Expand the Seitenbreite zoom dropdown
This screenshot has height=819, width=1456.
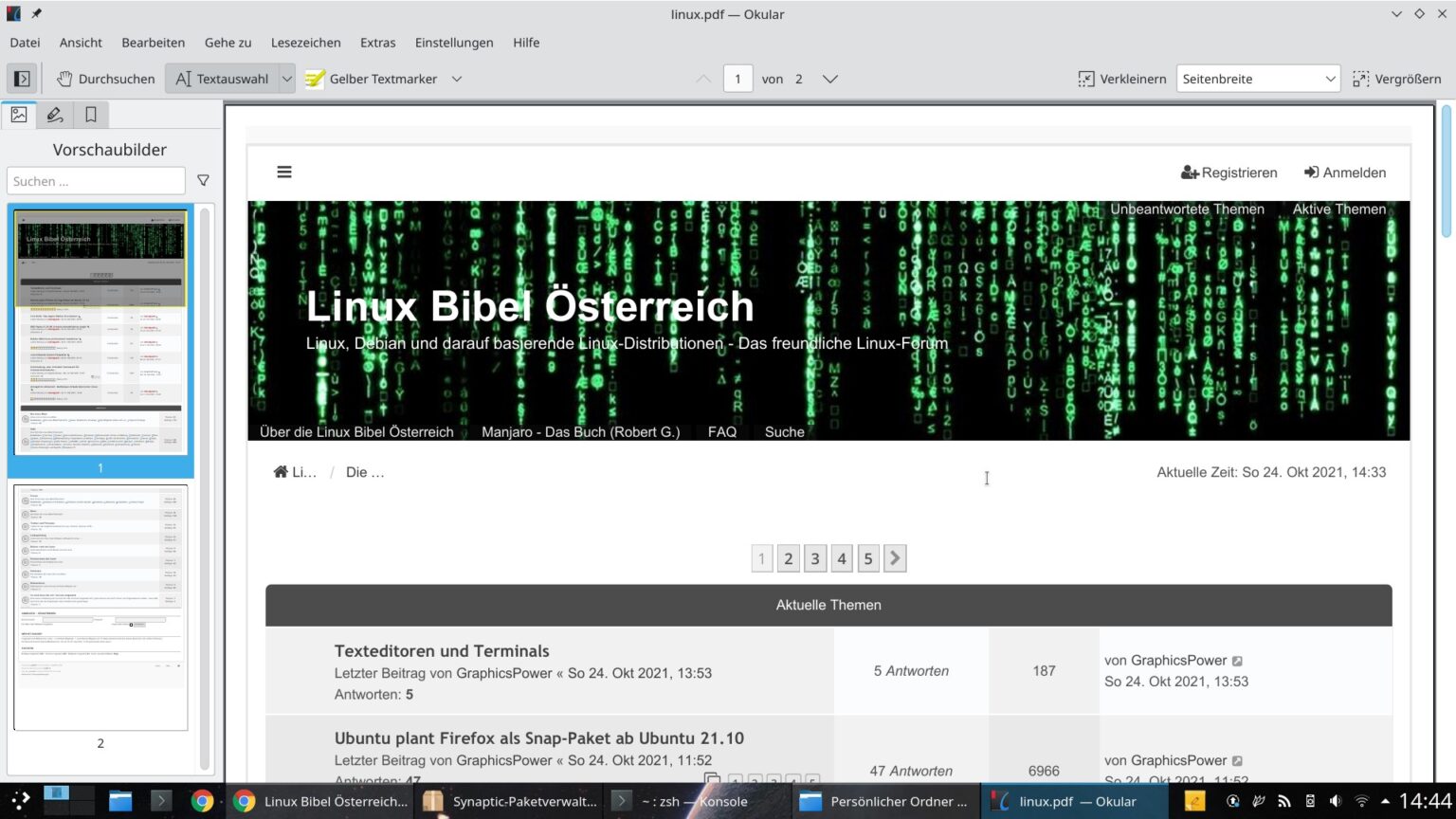(x=1331, y=79)
